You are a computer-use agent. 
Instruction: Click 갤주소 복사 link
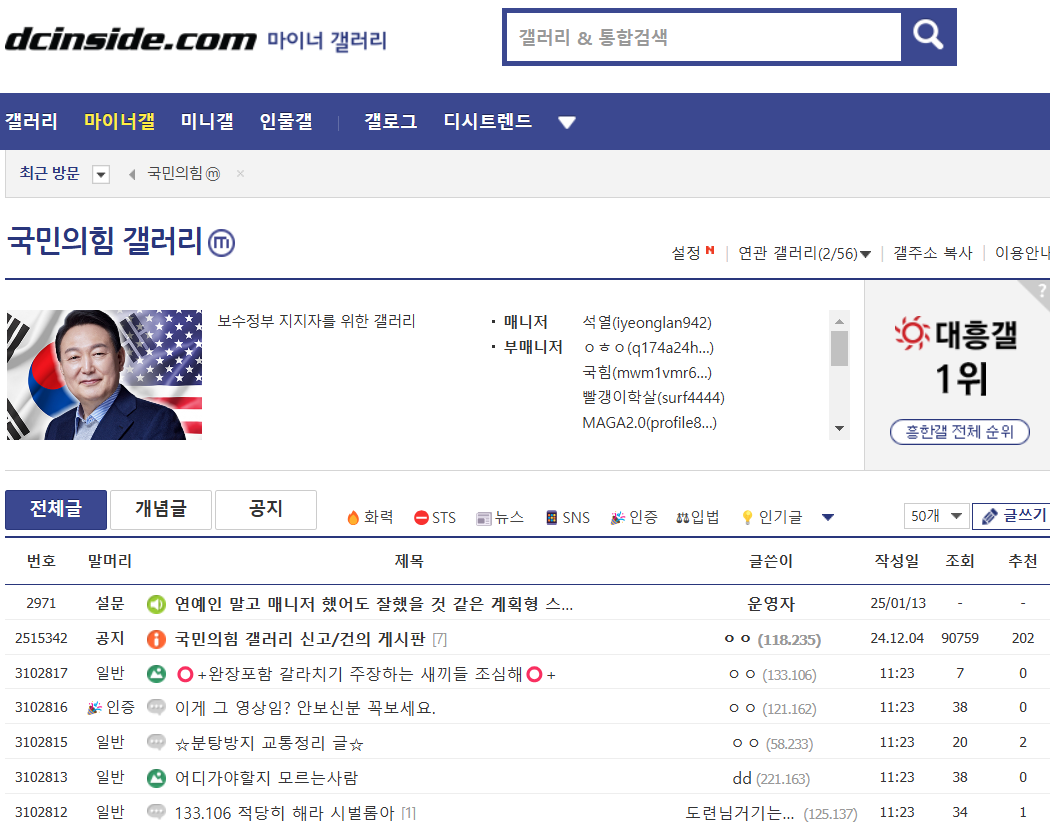tap(932, 253)
